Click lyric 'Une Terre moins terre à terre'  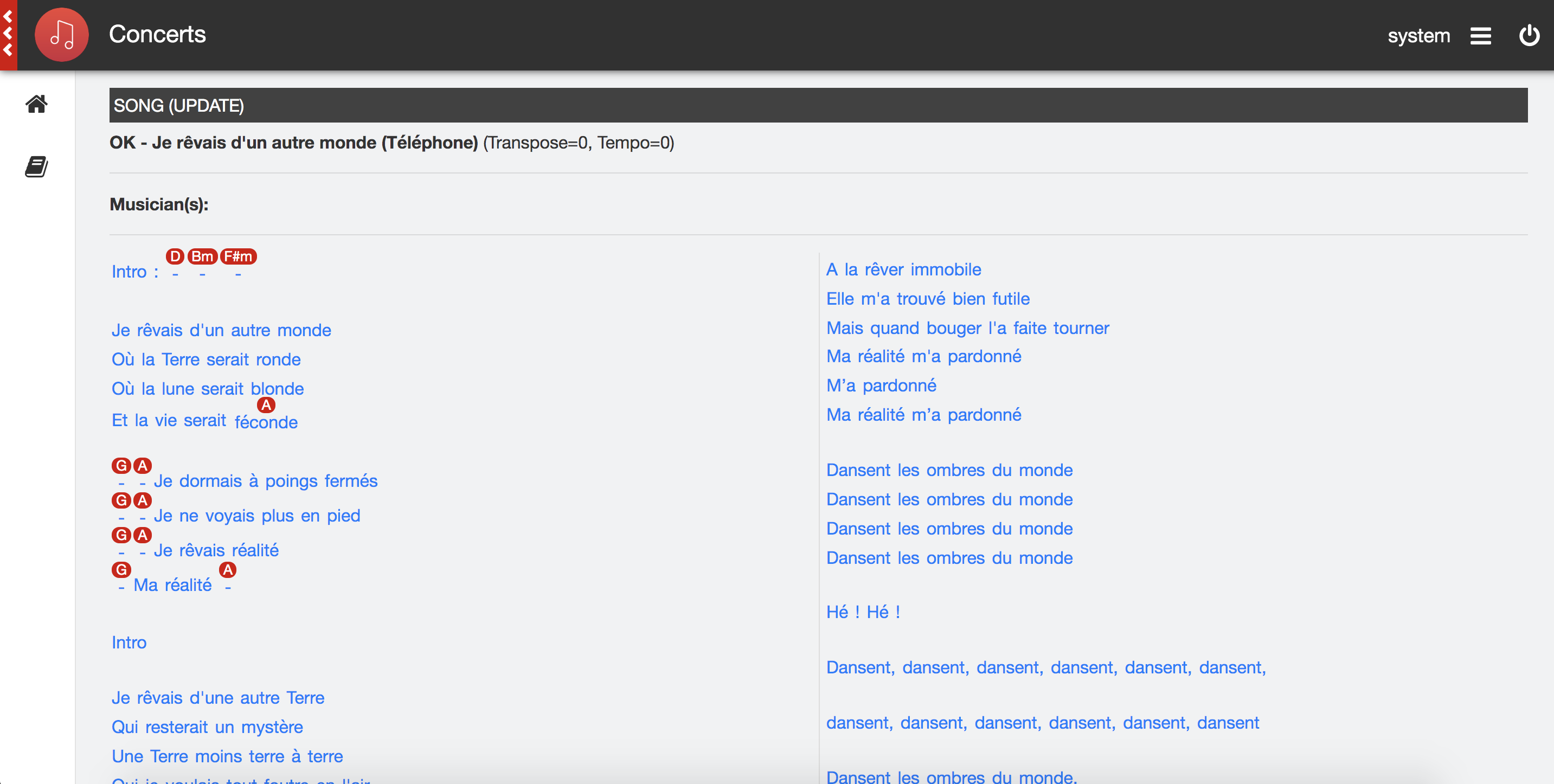pyautogui.click(x=227, y=756)
